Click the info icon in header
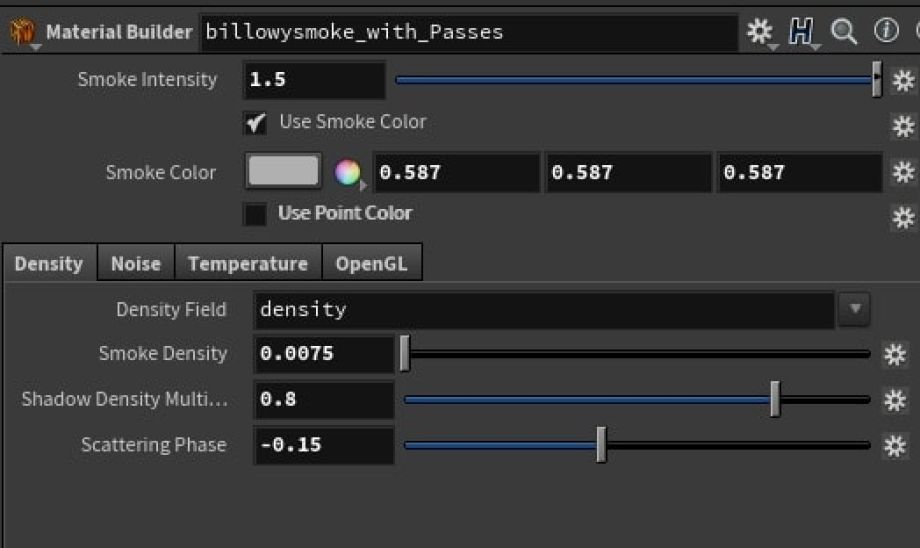Viewport: 920px width, 548px height. click(x=886, y=31)
